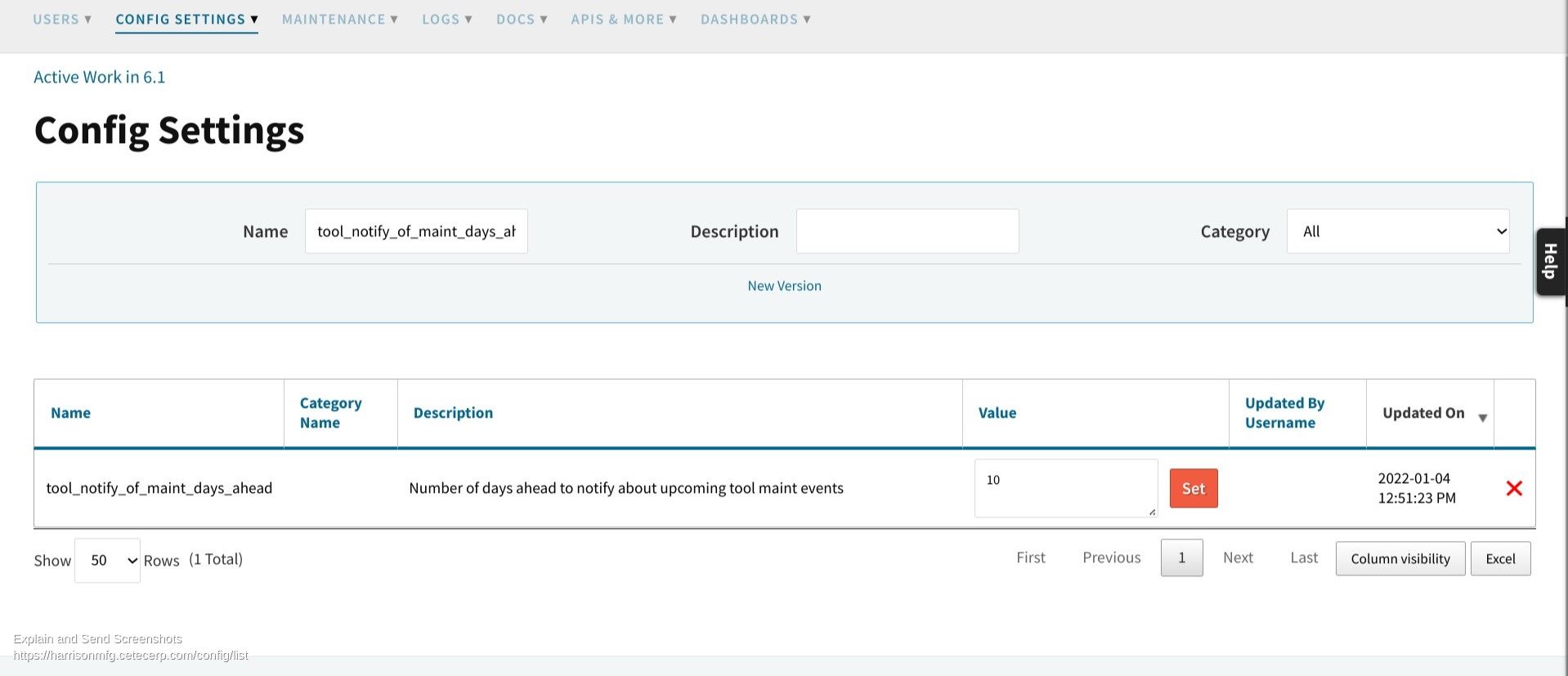Click the Excel export button
The width and height of the screenshot is (1568, 676).
[1500, 559]
